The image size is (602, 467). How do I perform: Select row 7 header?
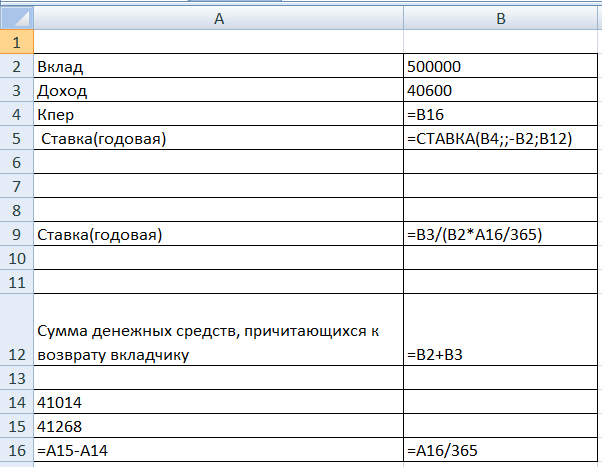coord(17,186)
